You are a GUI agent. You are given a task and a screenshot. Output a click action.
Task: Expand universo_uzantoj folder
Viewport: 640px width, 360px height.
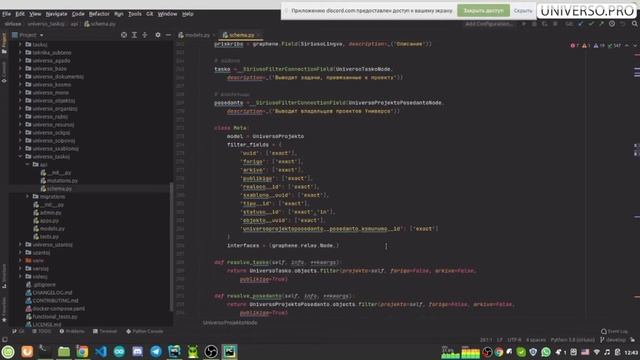point(20,244)
